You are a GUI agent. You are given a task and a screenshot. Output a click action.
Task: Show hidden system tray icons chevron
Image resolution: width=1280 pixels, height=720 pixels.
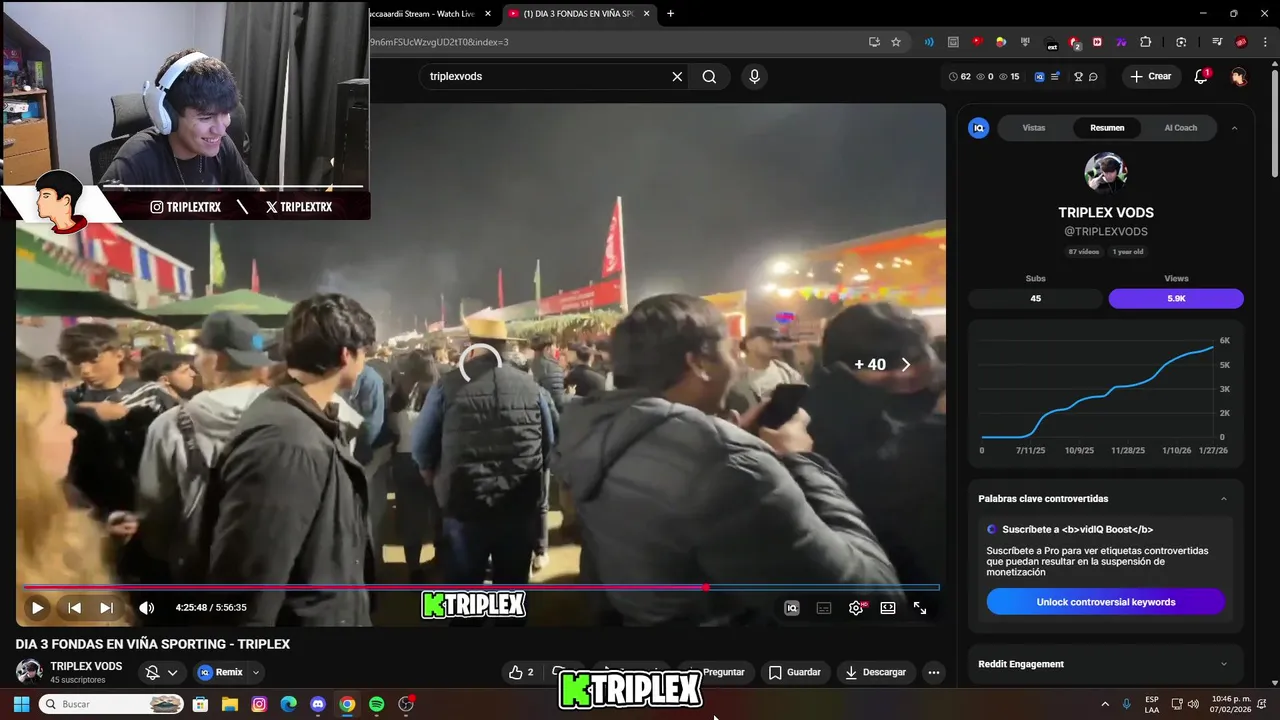(1105, 704)
